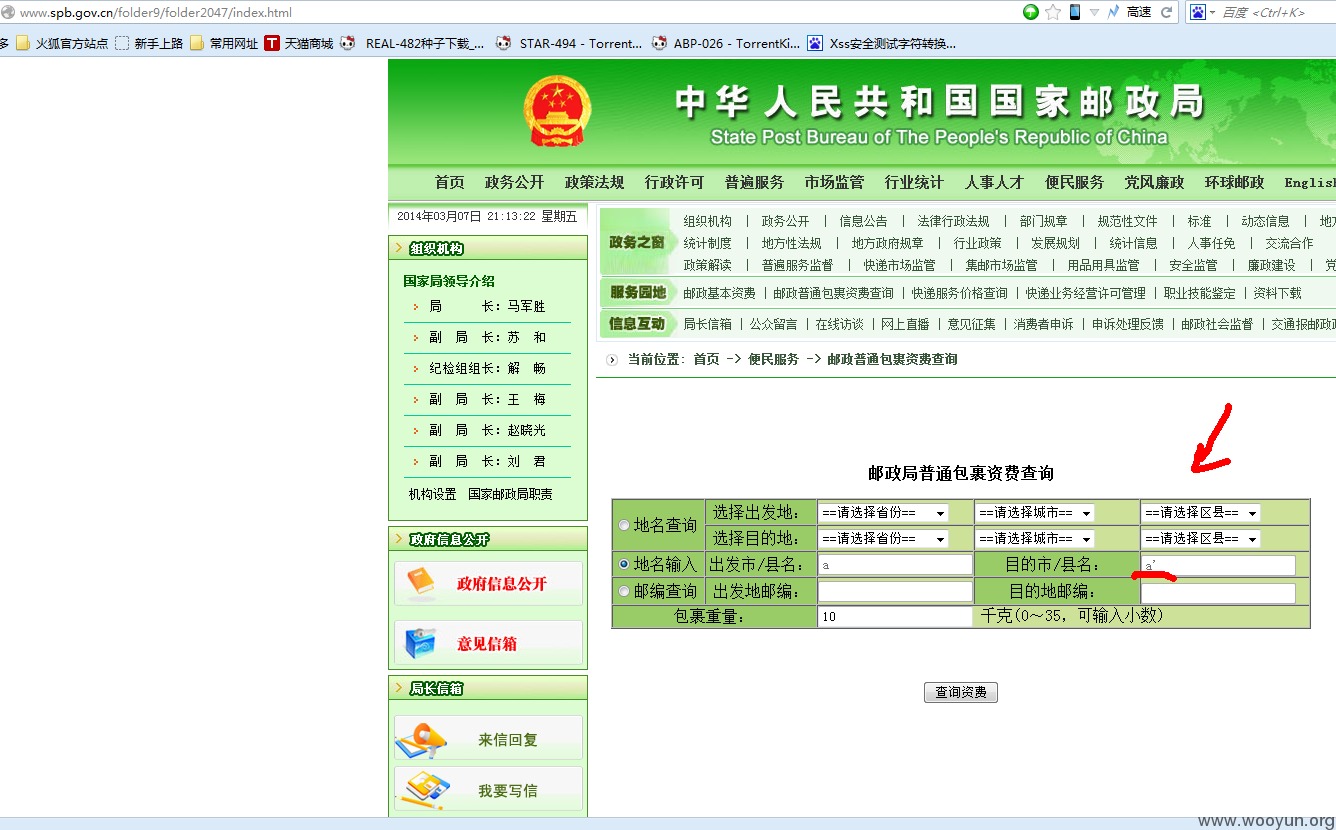Viewport: 1336px width, 830px height.
Task: Open the destination 请选择城市 dropdown
Action: click(x=1034, y=539)
